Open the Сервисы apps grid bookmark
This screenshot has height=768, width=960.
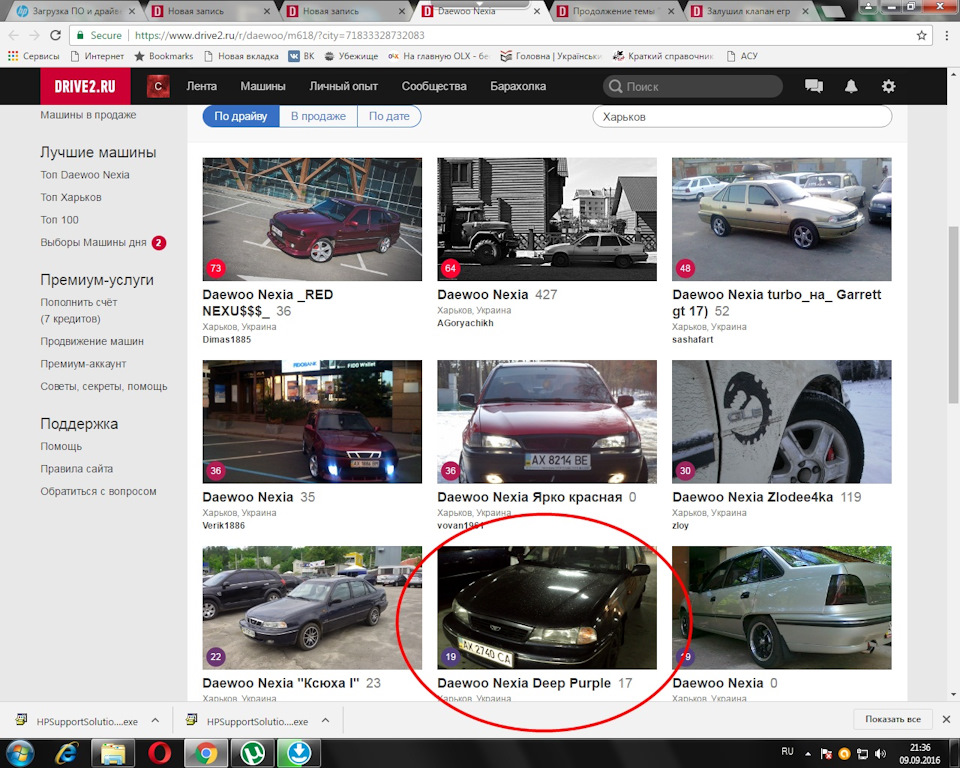point(34,56)
